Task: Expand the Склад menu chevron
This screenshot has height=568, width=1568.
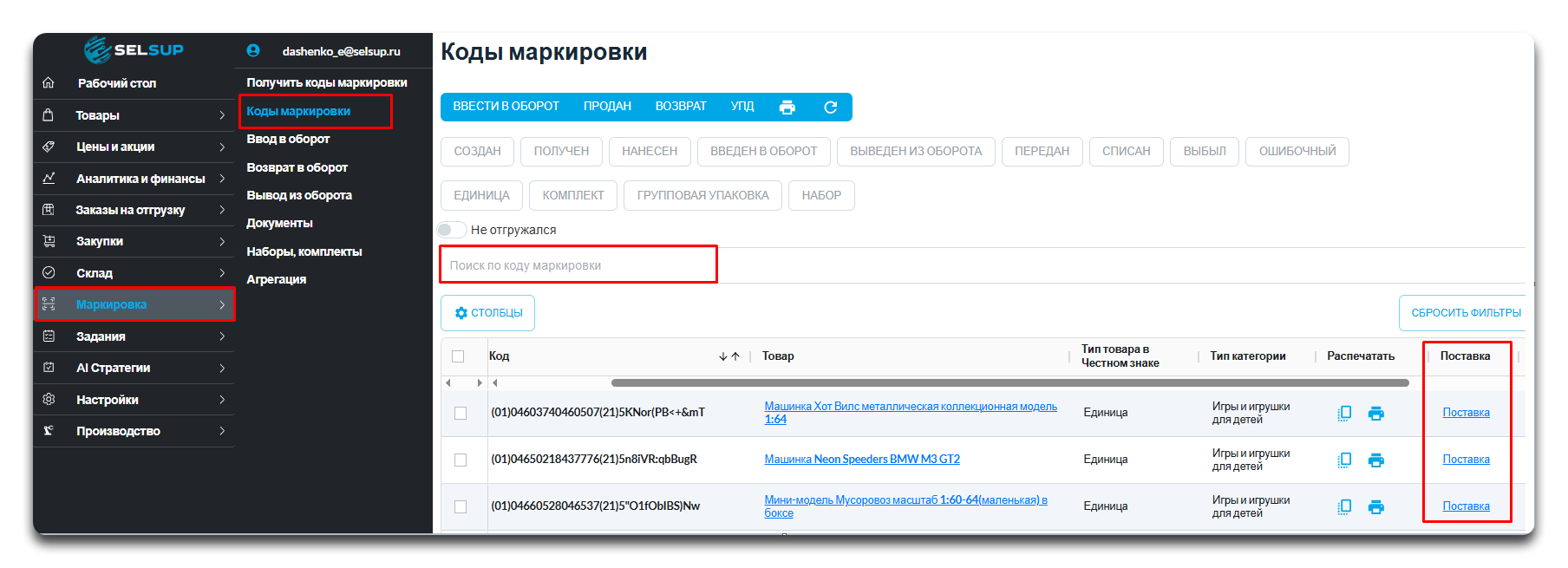Action: coord(222,273)
